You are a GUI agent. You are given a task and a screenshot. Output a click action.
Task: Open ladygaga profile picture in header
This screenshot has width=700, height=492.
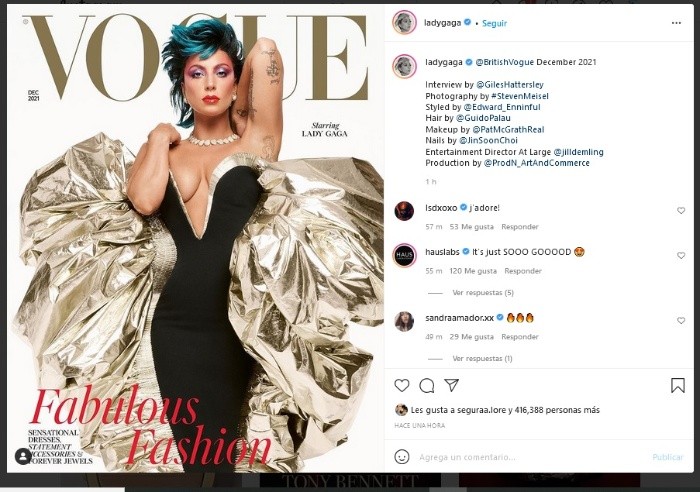(404, 22)
